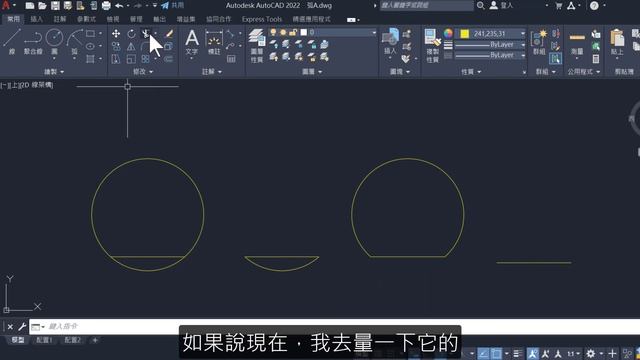Activate the Stretch tool
The image size is (640, 360).
pyautogui.click(x=116, y=59)
